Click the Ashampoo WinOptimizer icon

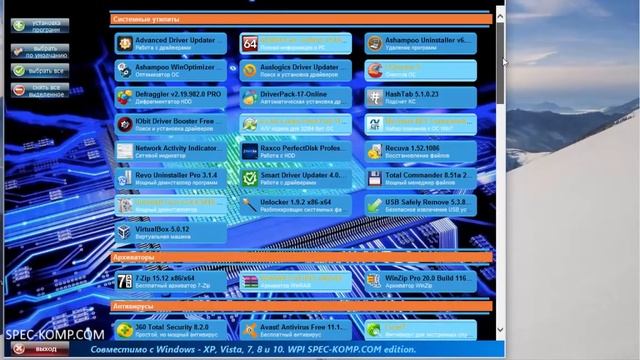[125, 70]
